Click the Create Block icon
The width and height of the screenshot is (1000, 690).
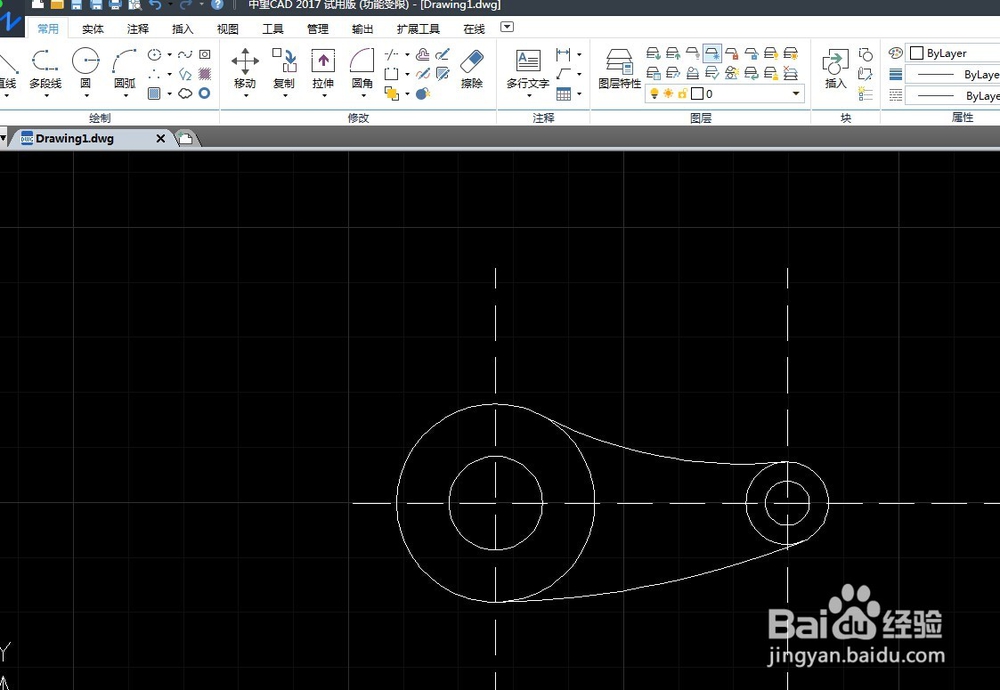[x=865, y=54]
